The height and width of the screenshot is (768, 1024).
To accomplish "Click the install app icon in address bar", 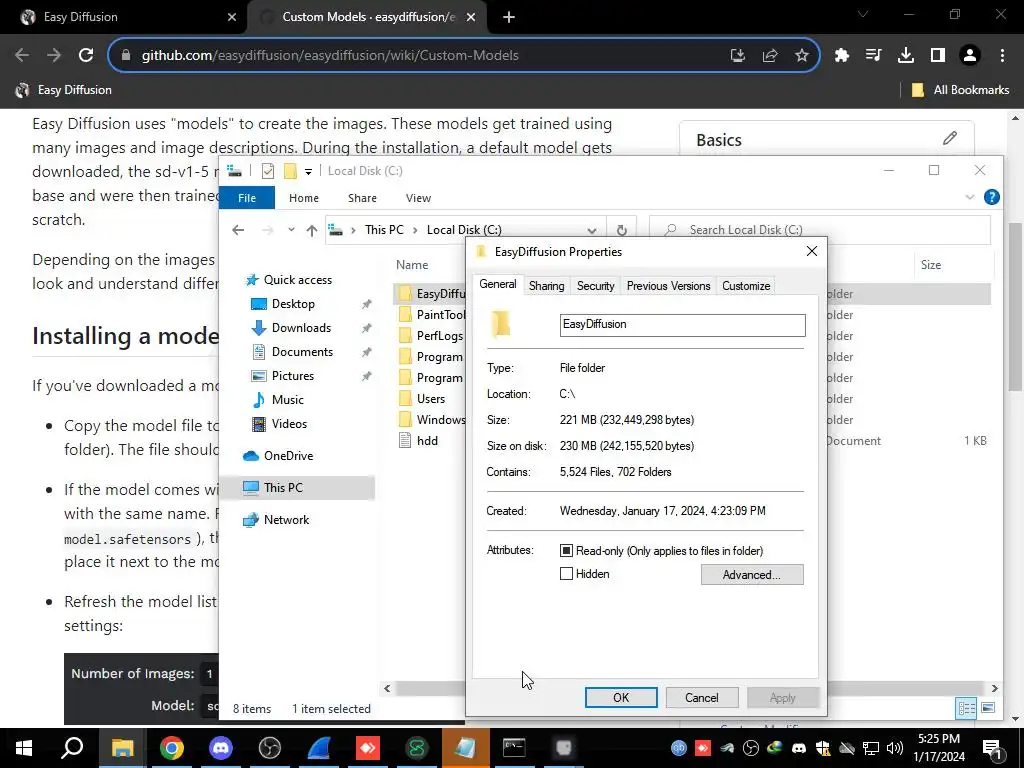I will [738, 56].
